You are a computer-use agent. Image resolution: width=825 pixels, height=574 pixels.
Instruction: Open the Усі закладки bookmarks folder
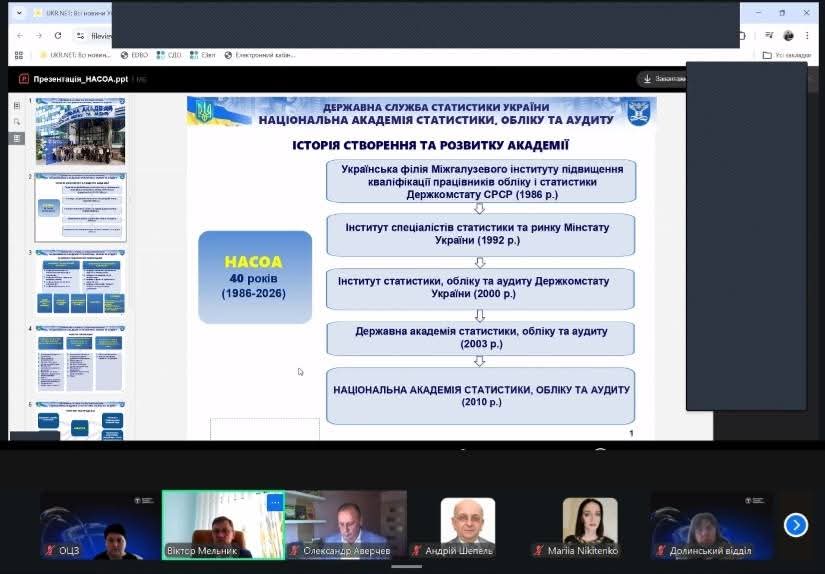pos(786,55)
